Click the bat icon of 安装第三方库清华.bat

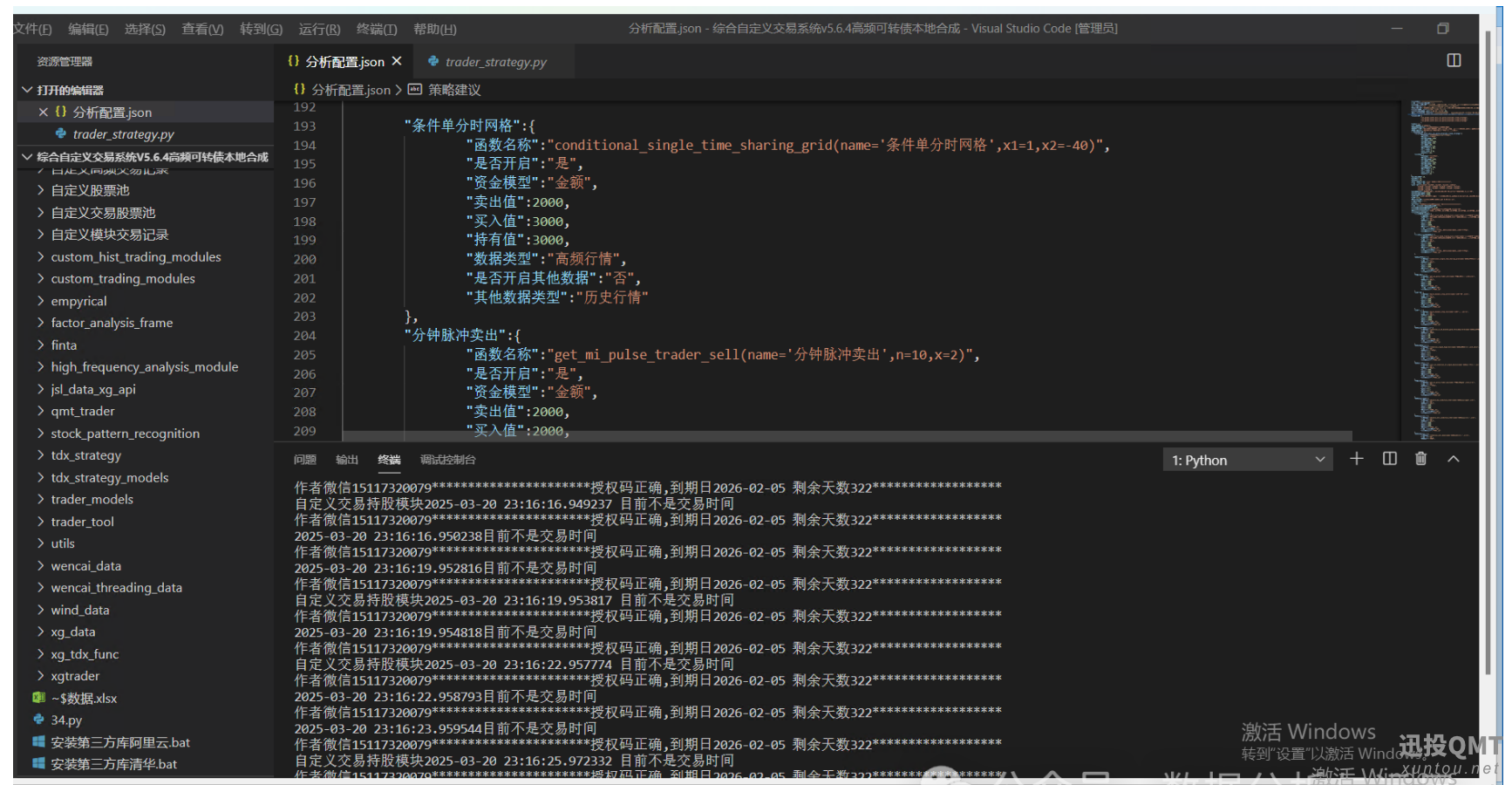coord(38,764)
